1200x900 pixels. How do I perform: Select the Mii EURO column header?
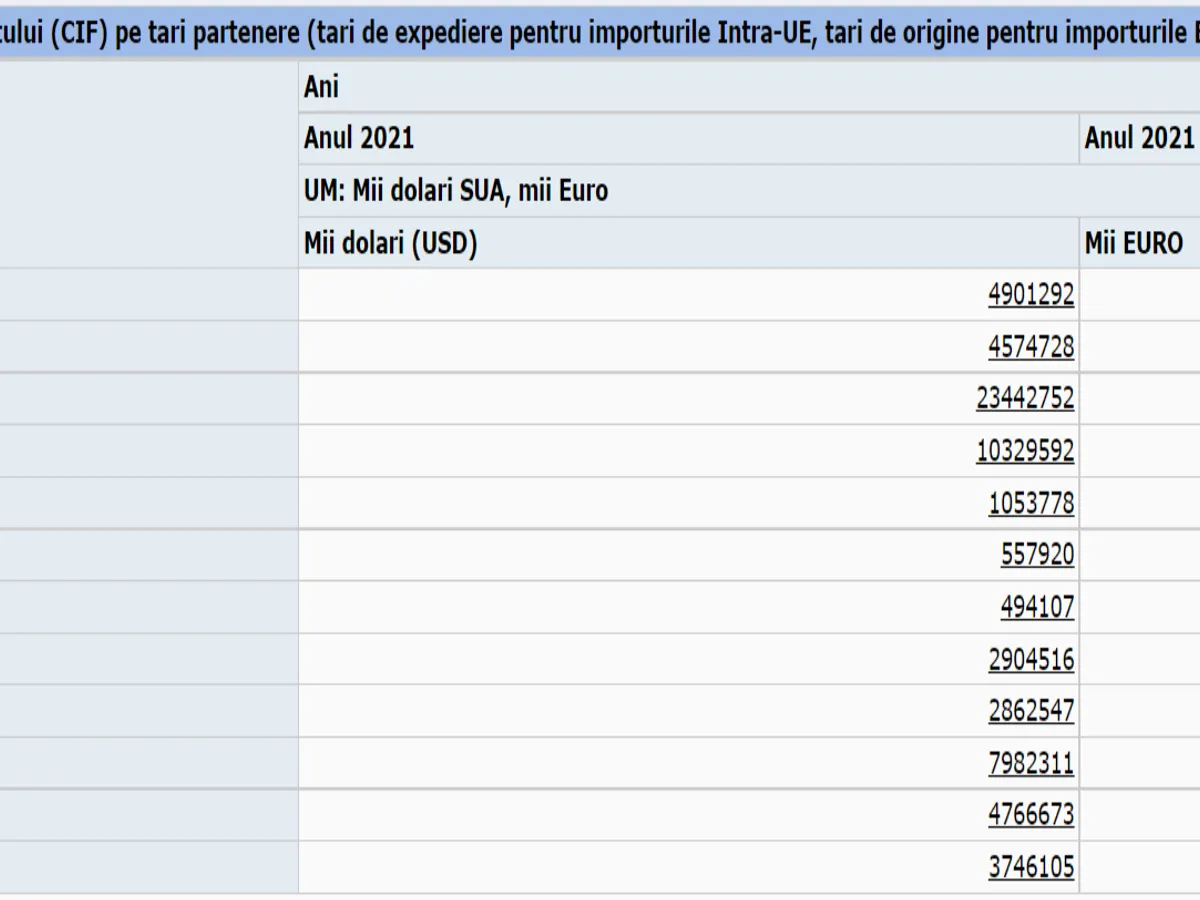(1133, 243)
